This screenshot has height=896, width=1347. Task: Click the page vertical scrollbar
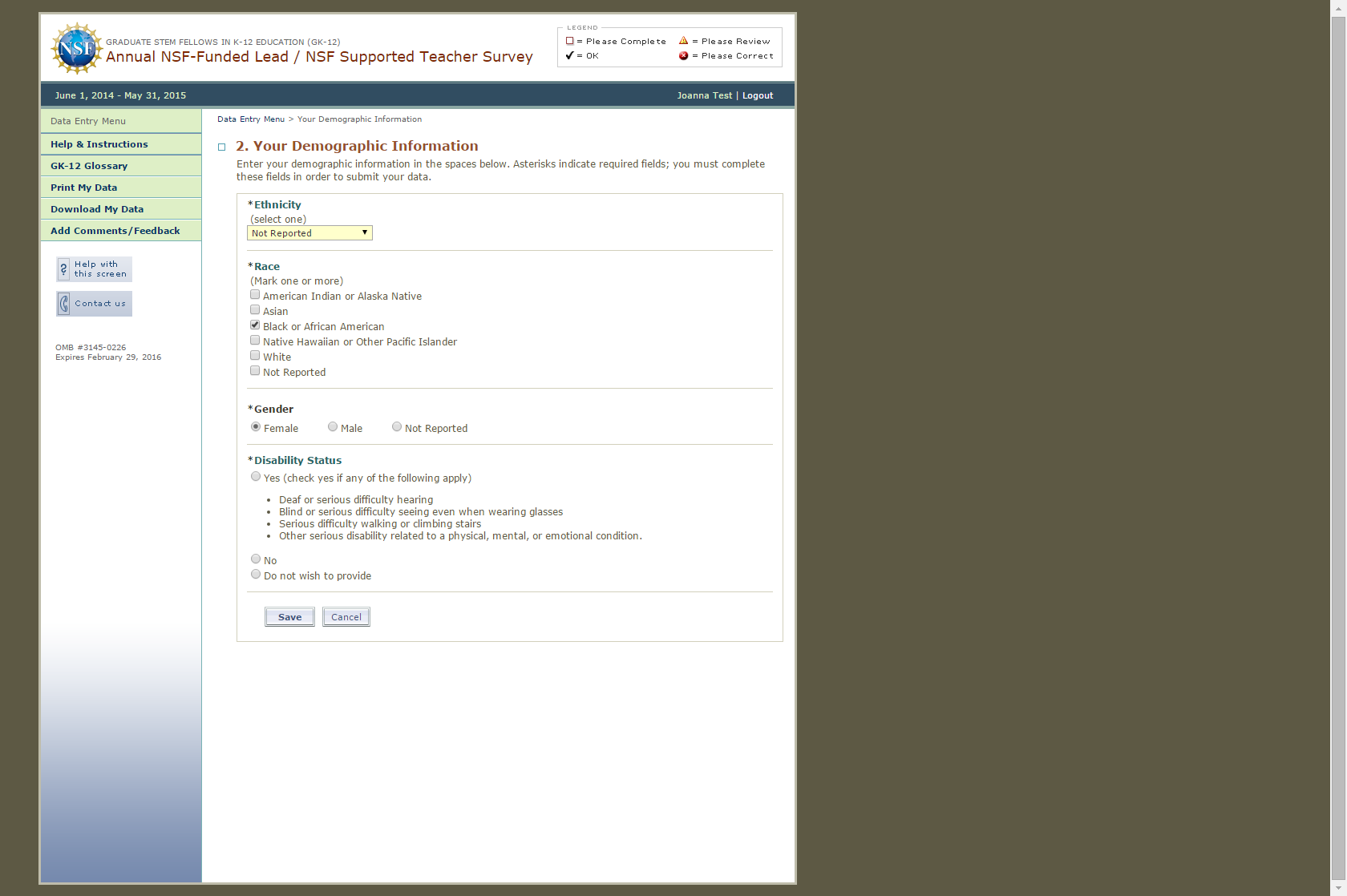pos(1338,449)
